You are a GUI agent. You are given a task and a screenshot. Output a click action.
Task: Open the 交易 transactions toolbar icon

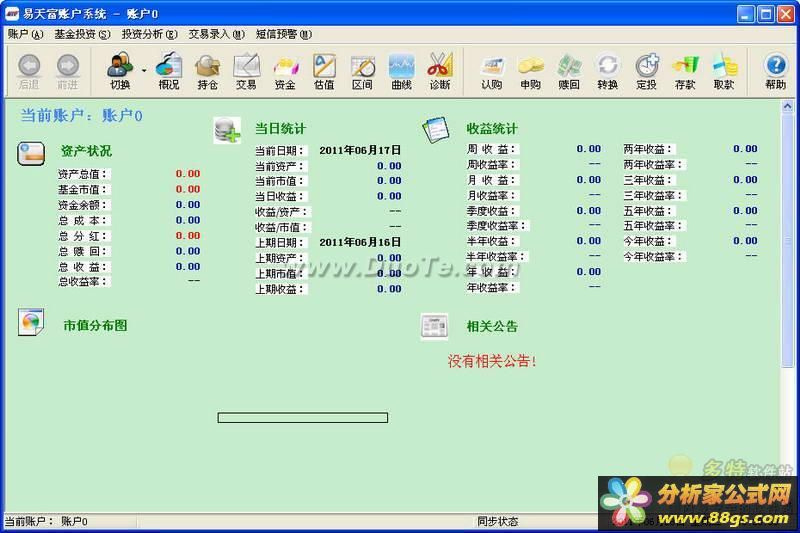click(246, 71)
